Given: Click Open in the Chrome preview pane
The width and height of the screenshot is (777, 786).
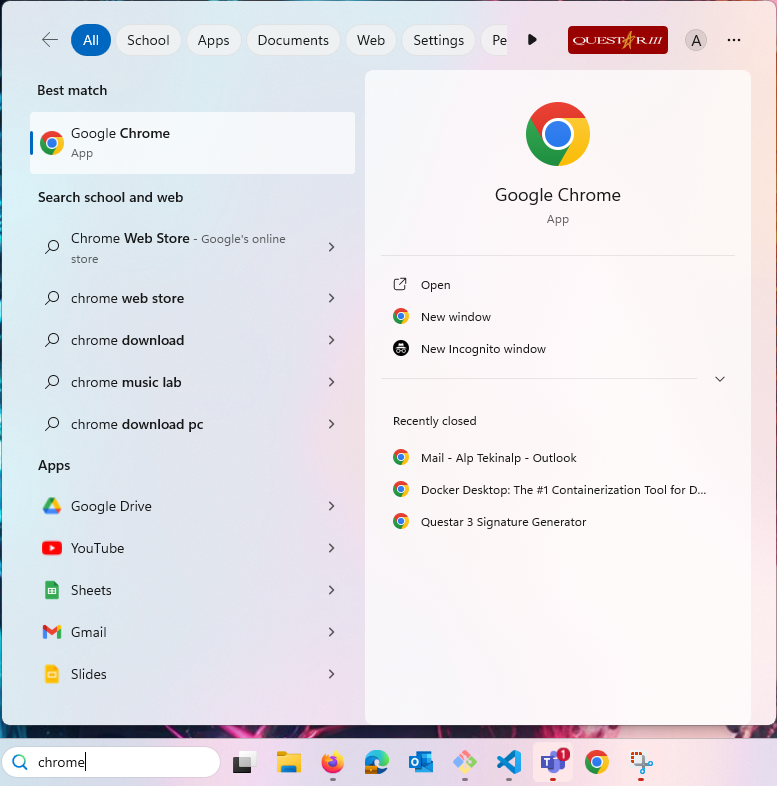Looking at the screenshot, I should tap(557, 285).
